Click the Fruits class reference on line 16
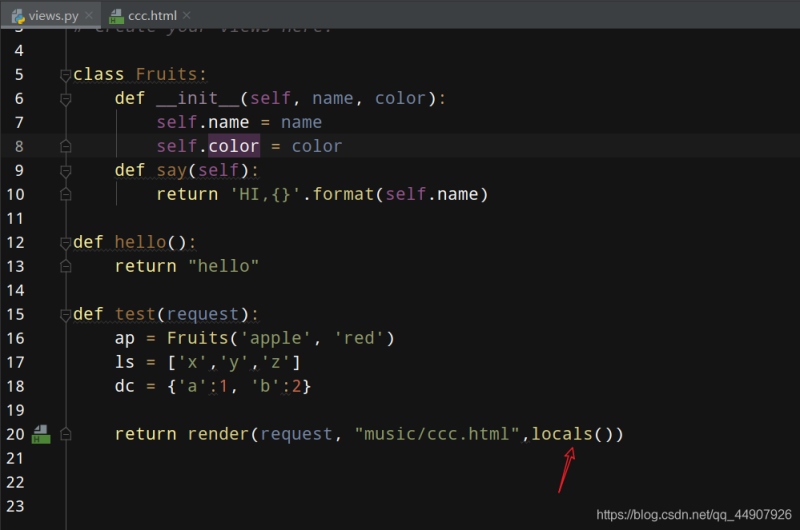 tap(197, 338)
